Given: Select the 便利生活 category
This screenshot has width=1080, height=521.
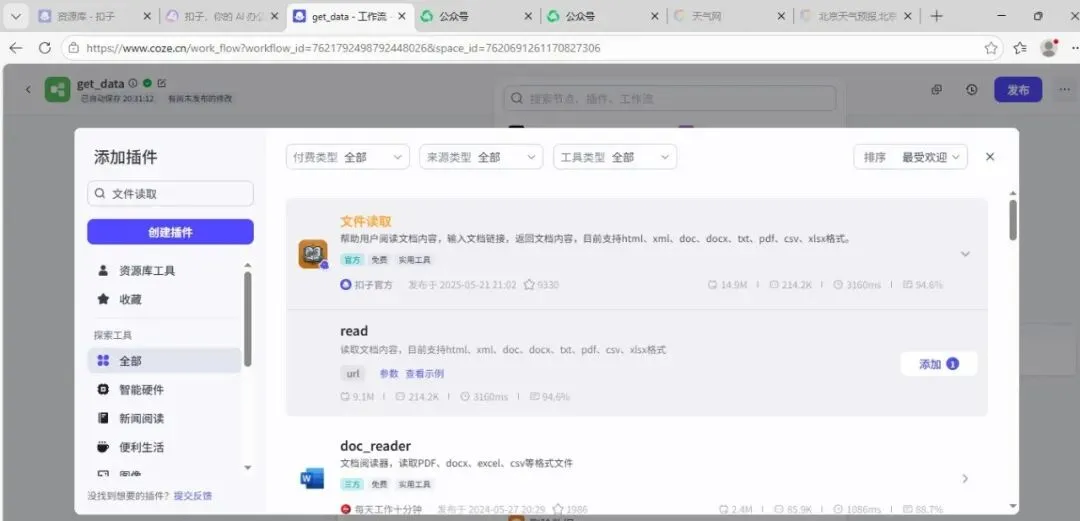Looking at the screenshot, I should click(x=164, y=447).
